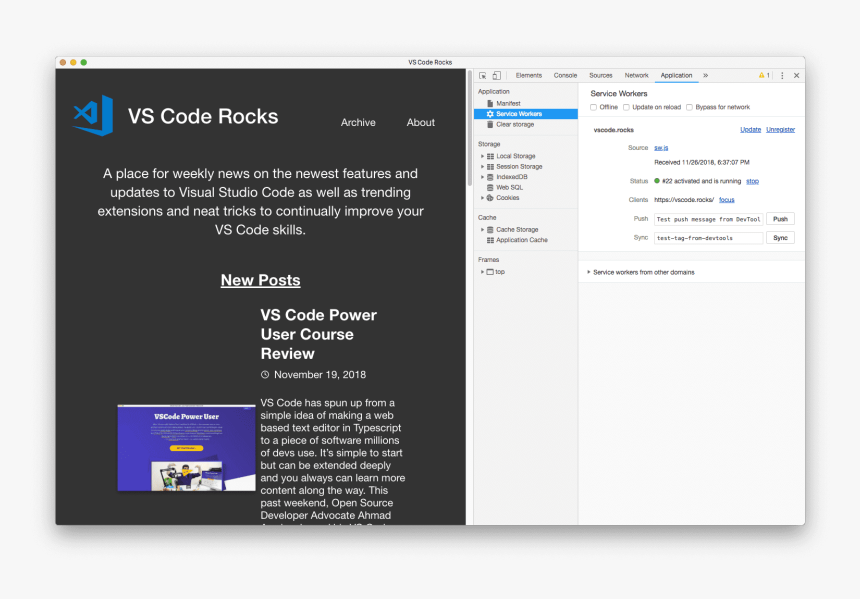The height and width of the screenshot is (599, 860).
Task: Expand the Cache Storage node
Action: (x=482, y=230)
